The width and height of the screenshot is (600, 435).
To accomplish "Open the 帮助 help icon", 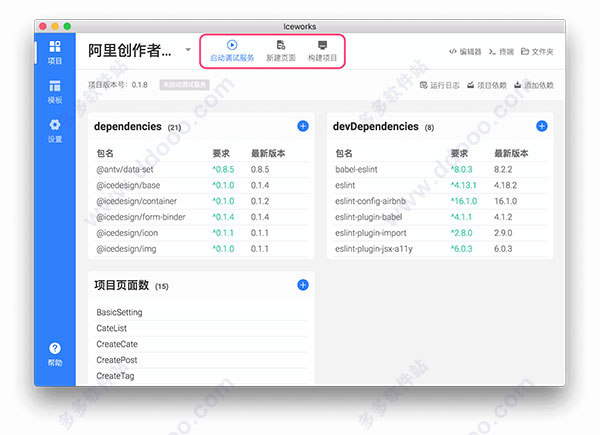I will point(55,354).
